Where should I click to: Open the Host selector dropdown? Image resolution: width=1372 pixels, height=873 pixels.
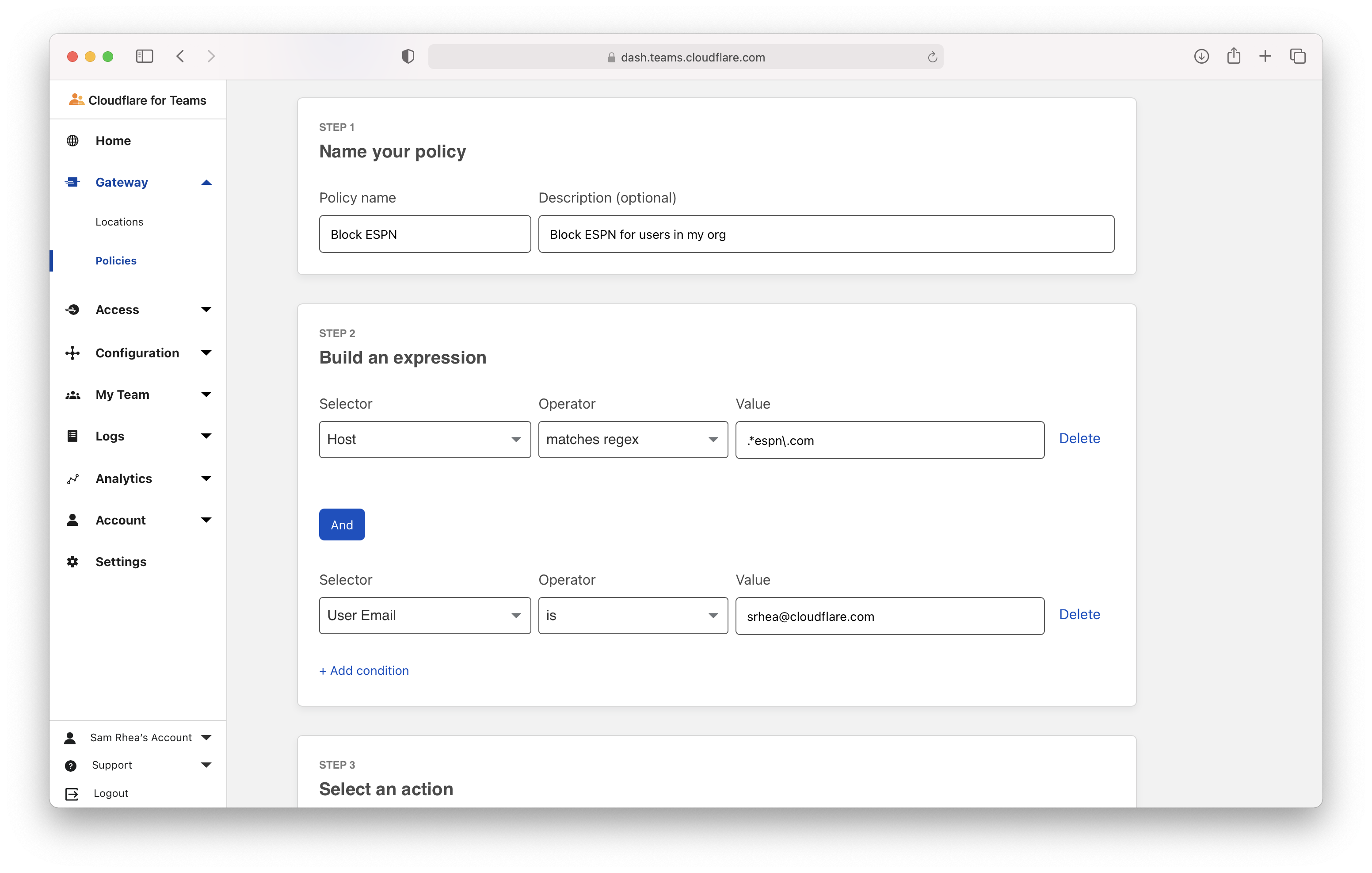(424, 440)
